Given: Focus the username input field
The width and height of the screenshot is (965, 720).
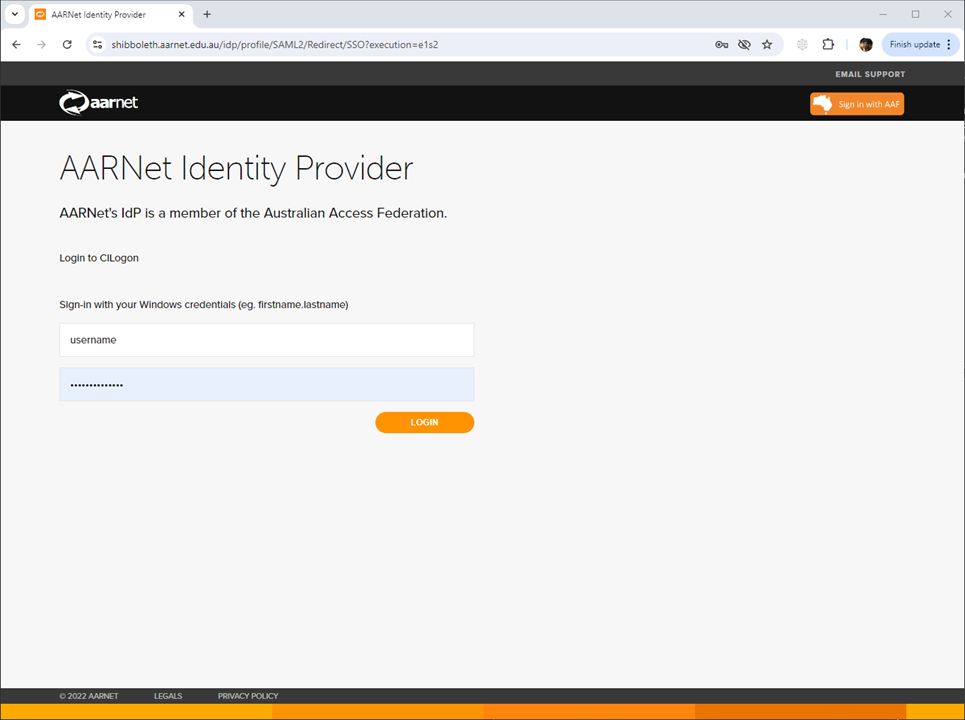Looking at the screenshot, I should tap(266, 340).
